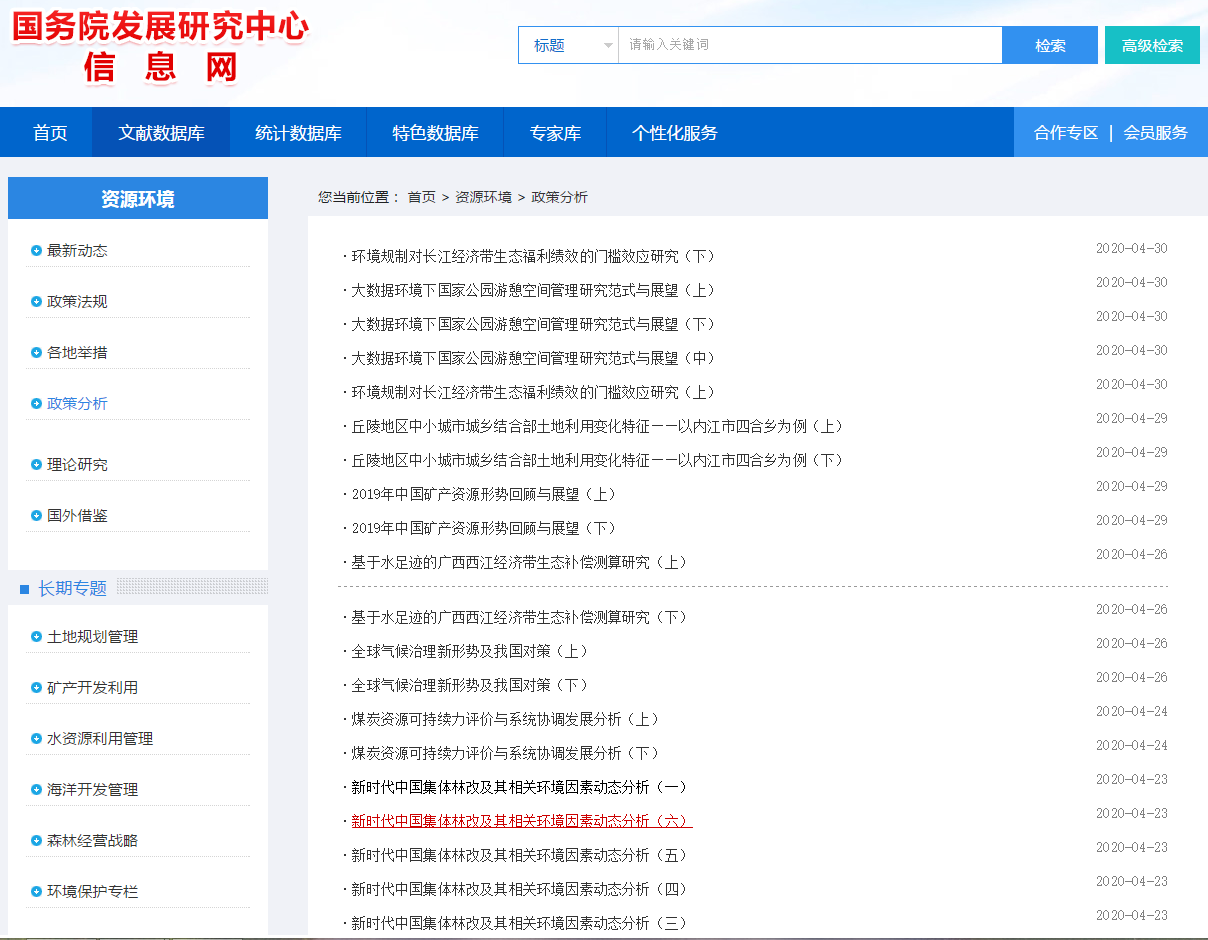Open 高级检索 advanced search
The image size is (1208, 940).
pos(1152,45)
